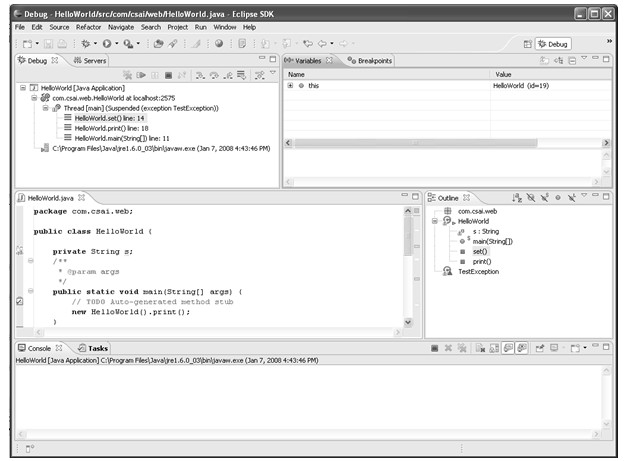Image resolution: width=625 pixels, height=461 pixels.
Task: Switch to the Servers tab
Action: pos(90,61)
